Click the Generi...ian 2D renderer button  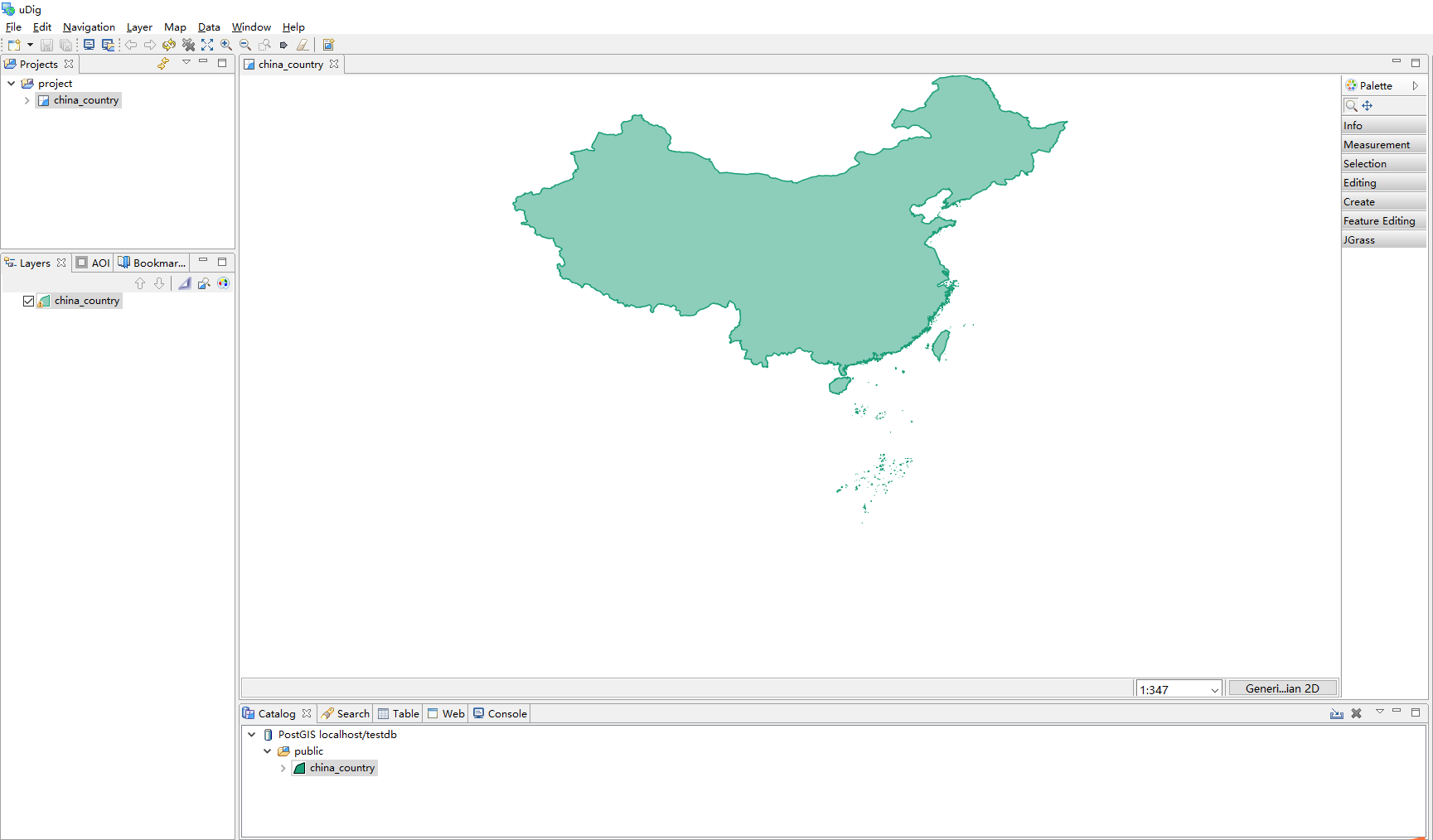(x=1283, y=688)
